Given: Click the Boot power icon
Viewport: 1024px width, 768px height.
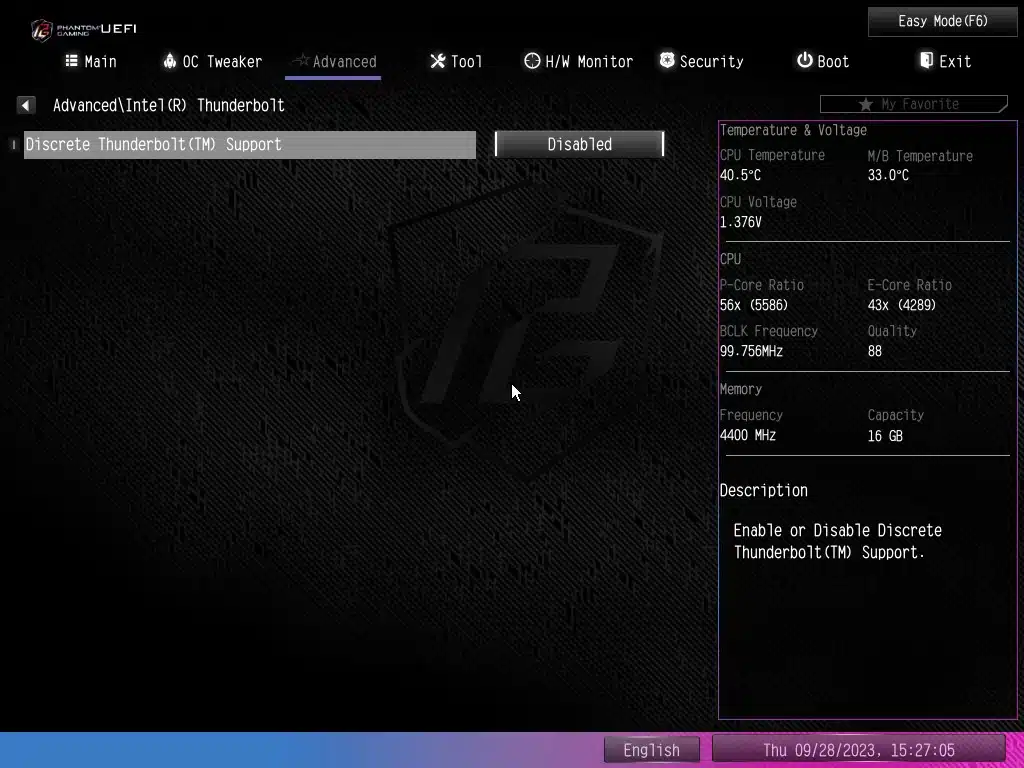Looking at the screenshot, I should [x=804, y=61].
